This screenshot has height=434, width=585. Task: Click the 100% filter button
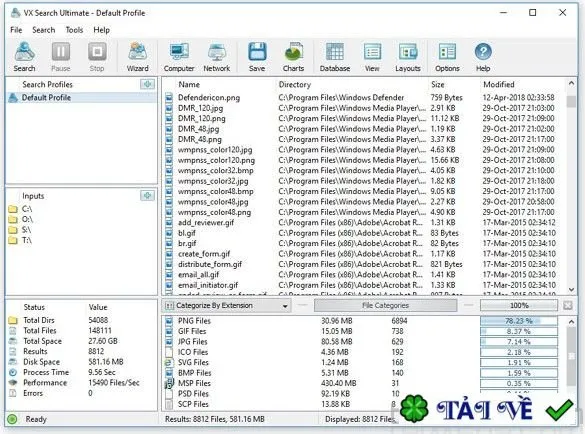(x=519, y=306)
